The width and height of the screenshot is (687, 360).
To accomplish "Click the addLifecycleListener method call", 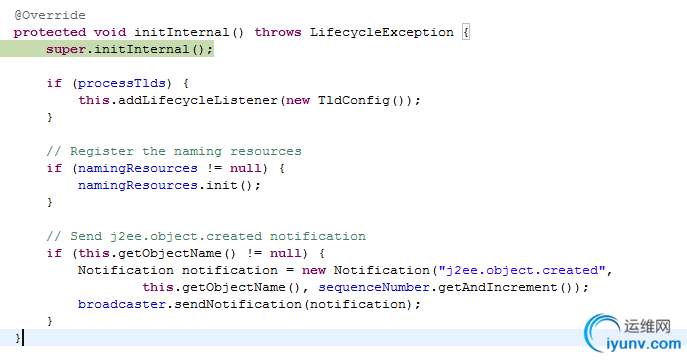I will point(198,100).
